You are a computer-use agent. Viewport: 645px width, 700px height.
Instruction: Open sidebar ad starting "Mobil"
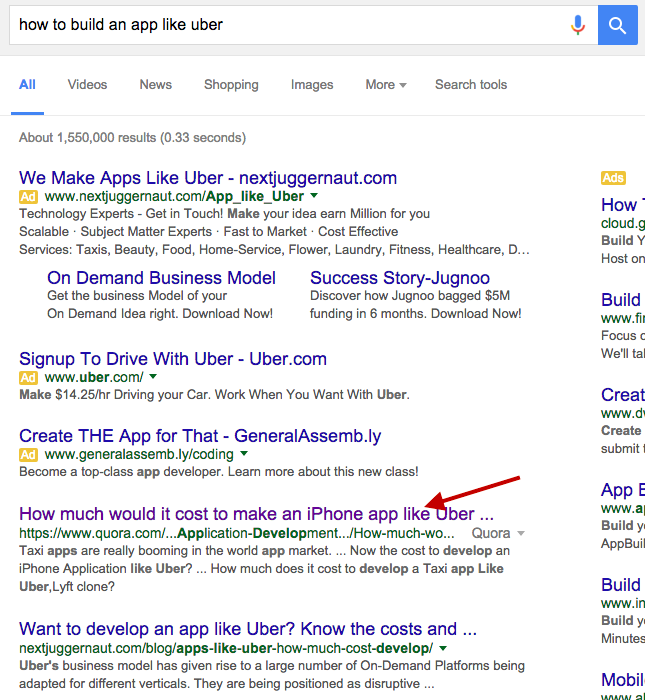pyautogui.click(x=623, y=680)
